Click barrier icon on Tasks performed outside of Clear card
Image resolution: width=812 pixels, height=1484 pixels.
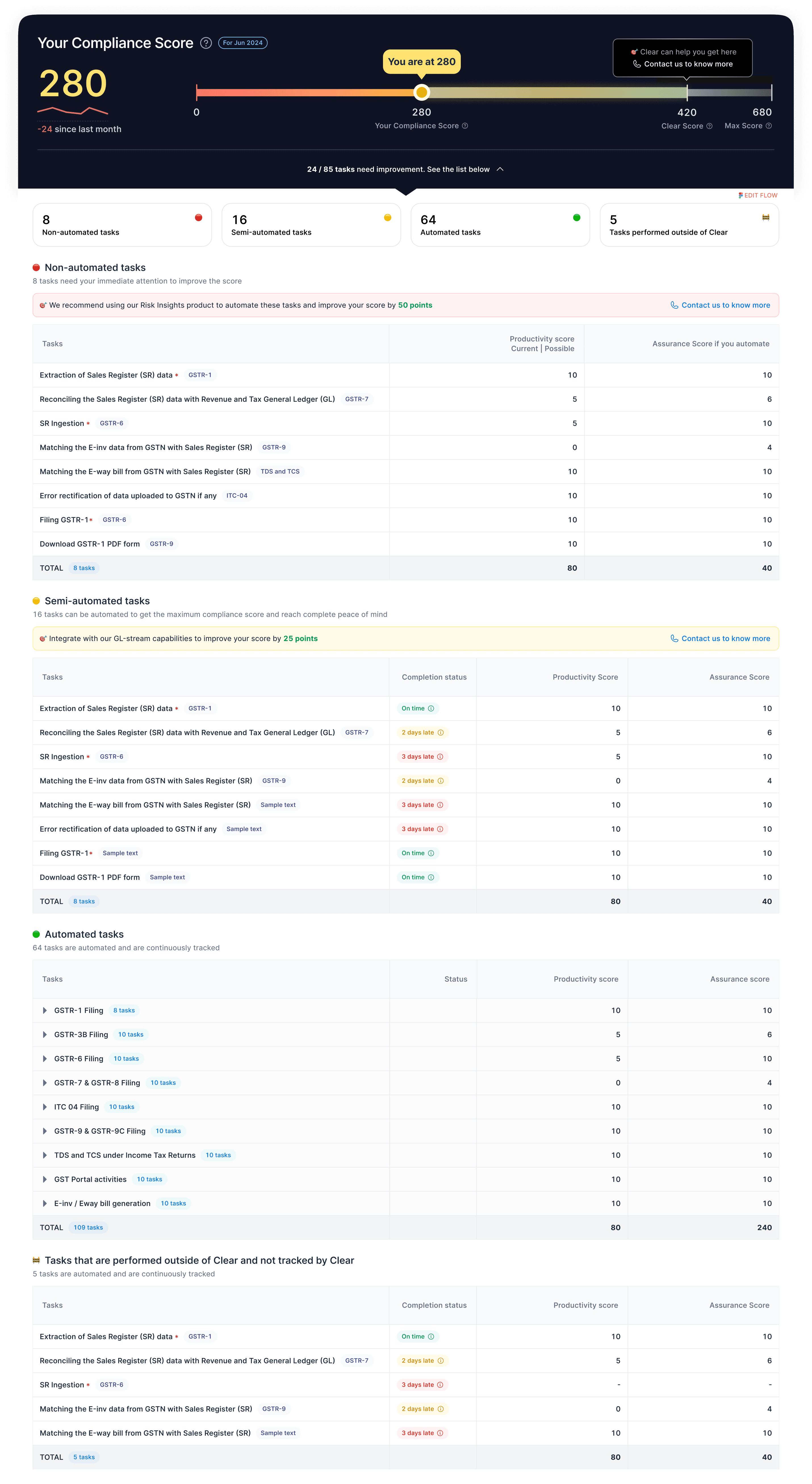pyautogui.click(x=765, y=218)
